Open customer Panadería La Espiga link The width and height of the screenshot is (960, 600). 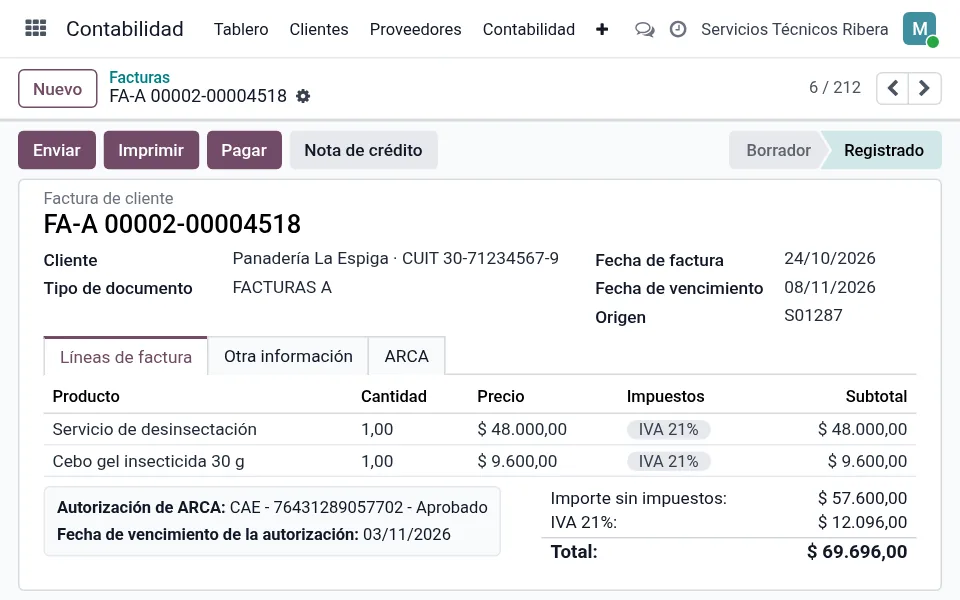point(396,258)
